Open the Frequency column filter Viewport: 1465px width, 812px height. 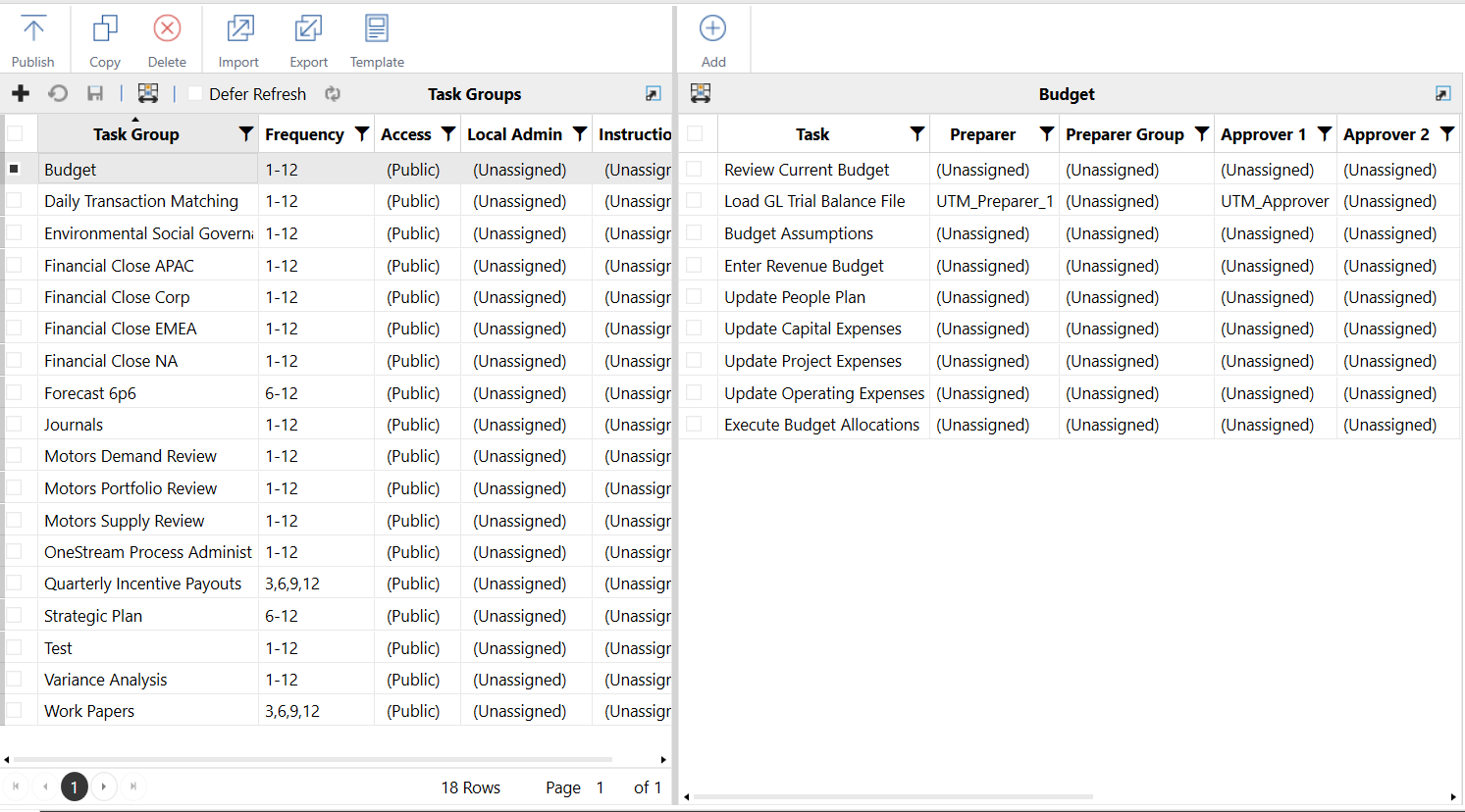point(362,133)
